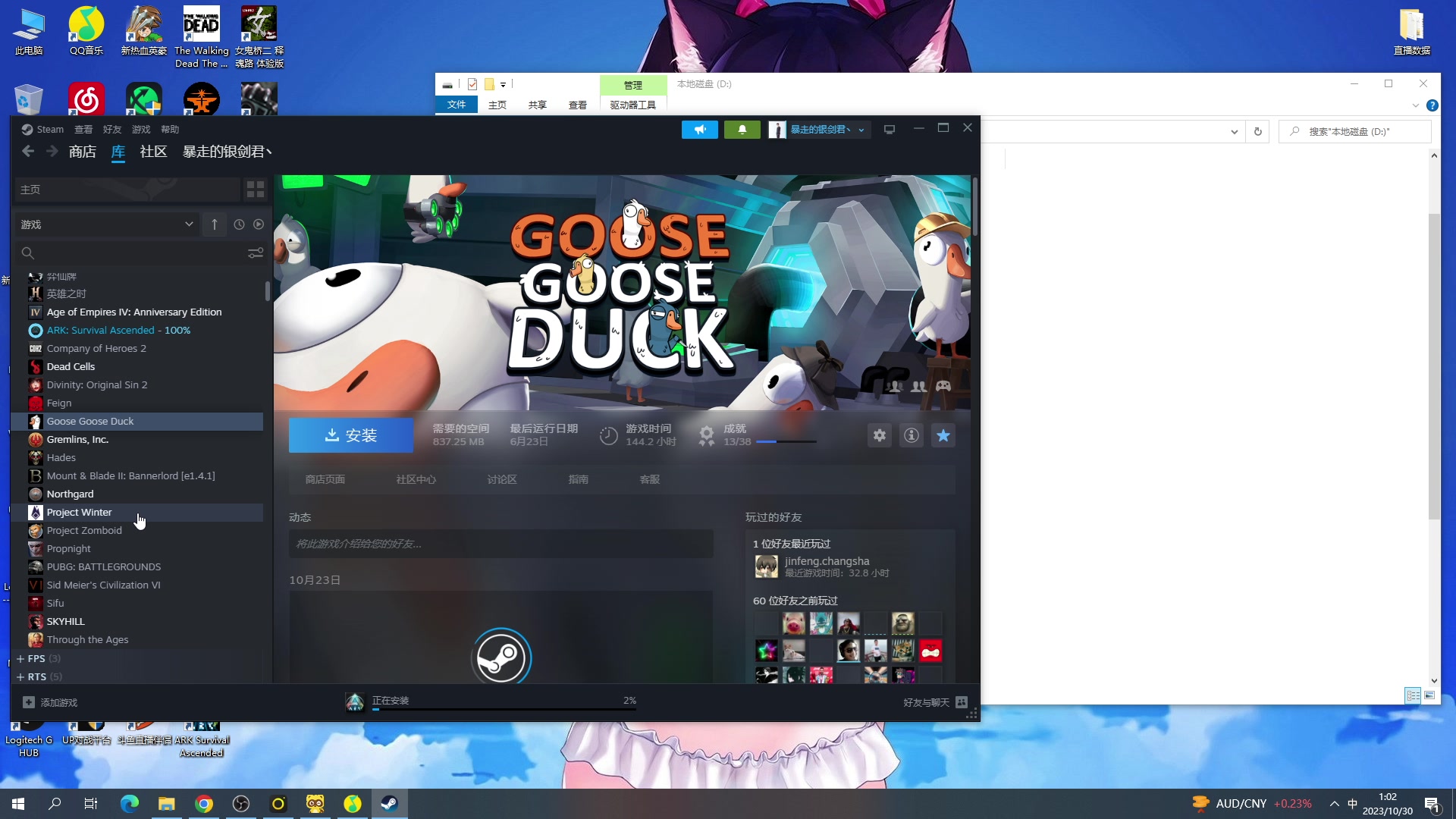Expand the FPS collection
Viewport: 1456px width, 819px height.
pyautogui.click(x=20, y=658)
